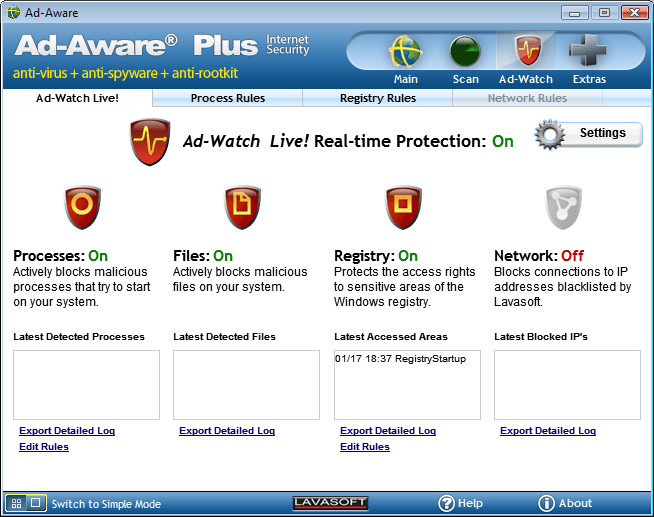This screenshot has height=517, width=654.
Task: Toggle Network Off status
Action: [573, 256]
